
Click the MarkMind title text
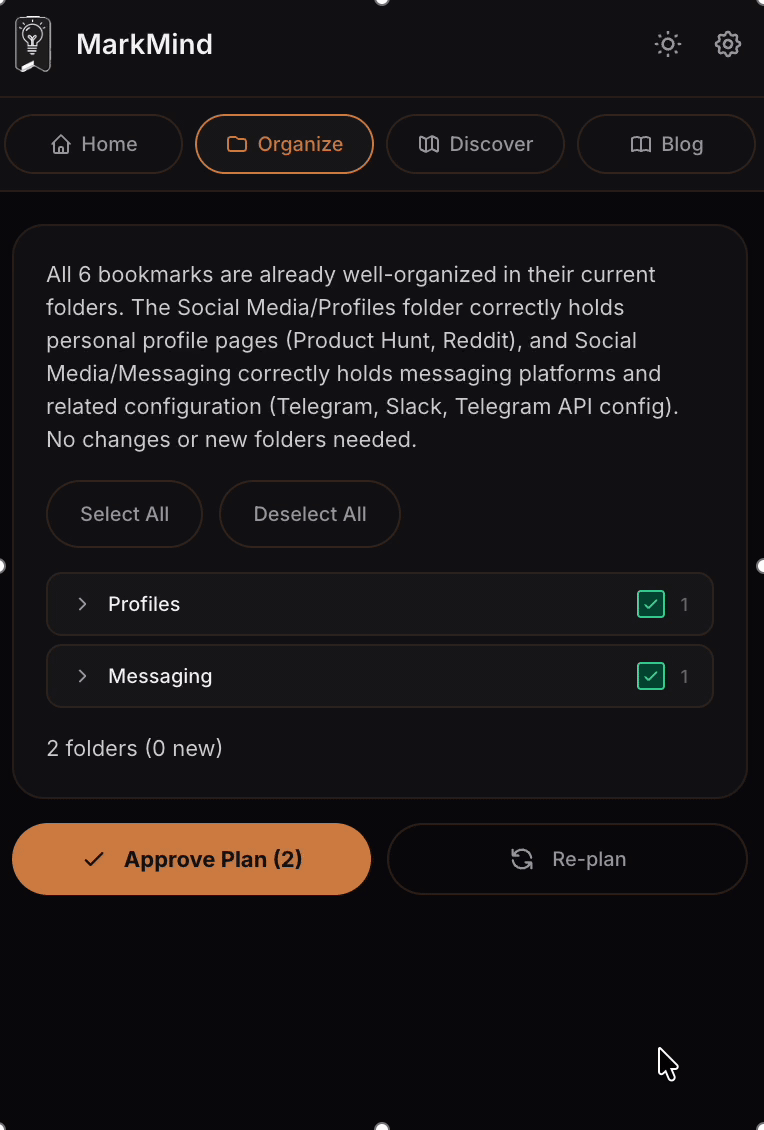coord(144,44)
